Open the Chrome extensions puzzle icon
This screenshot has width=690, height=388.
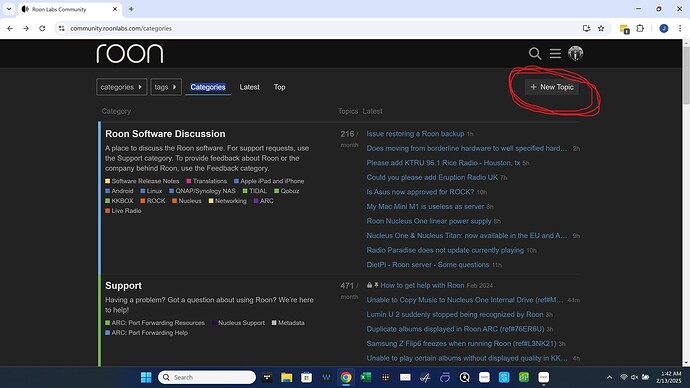640,28
